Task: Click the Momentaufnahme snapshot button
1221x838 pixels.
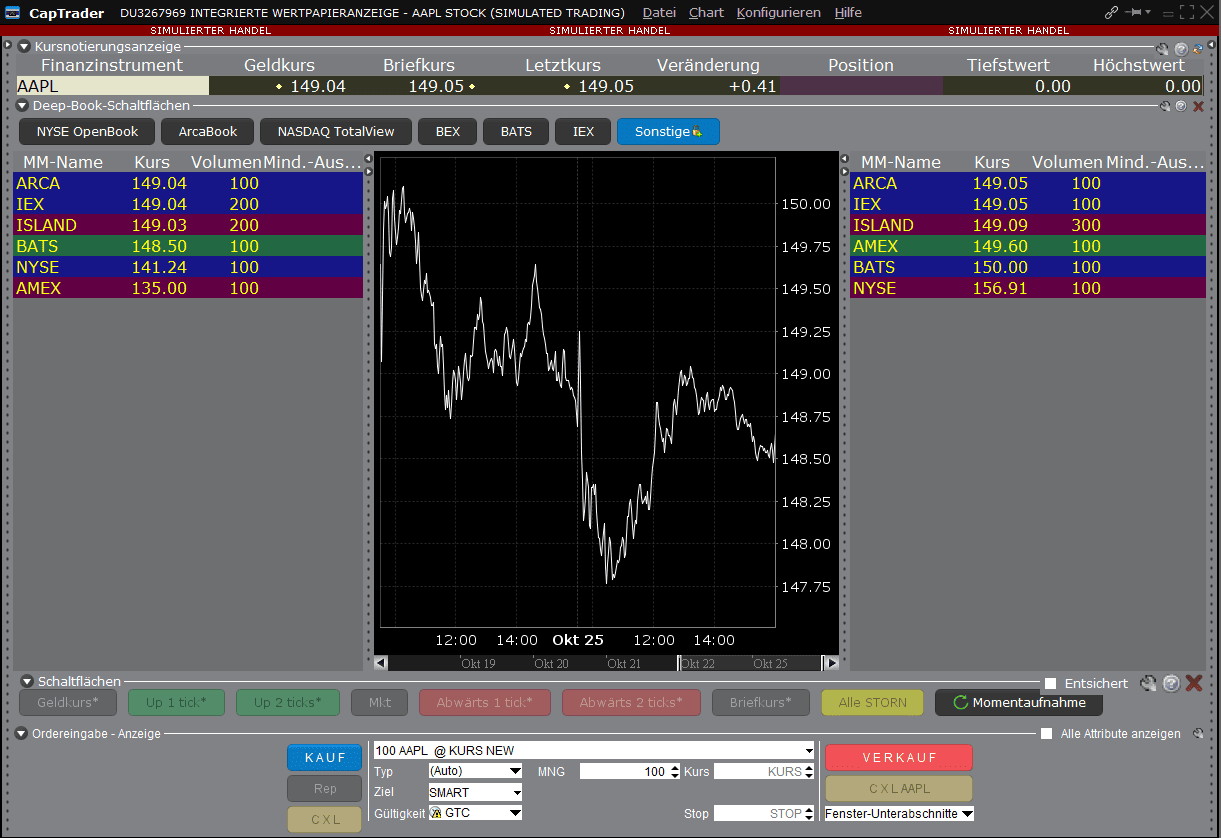Action: coord(1018,702)
